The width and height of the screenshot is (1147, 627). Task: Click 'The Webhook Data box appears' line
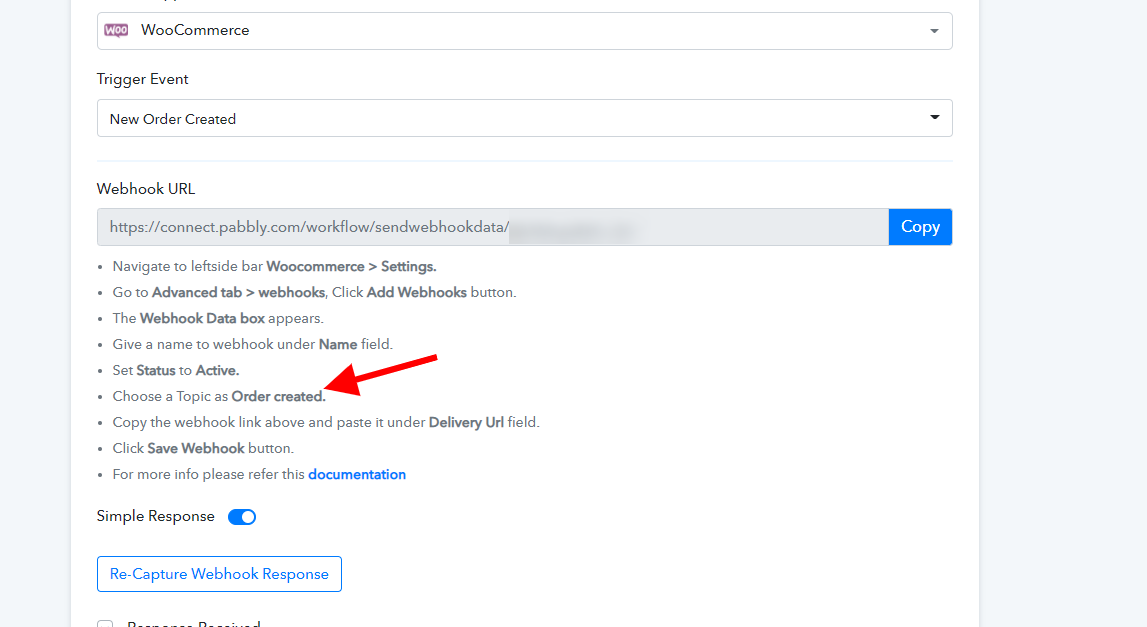(218, 318)
